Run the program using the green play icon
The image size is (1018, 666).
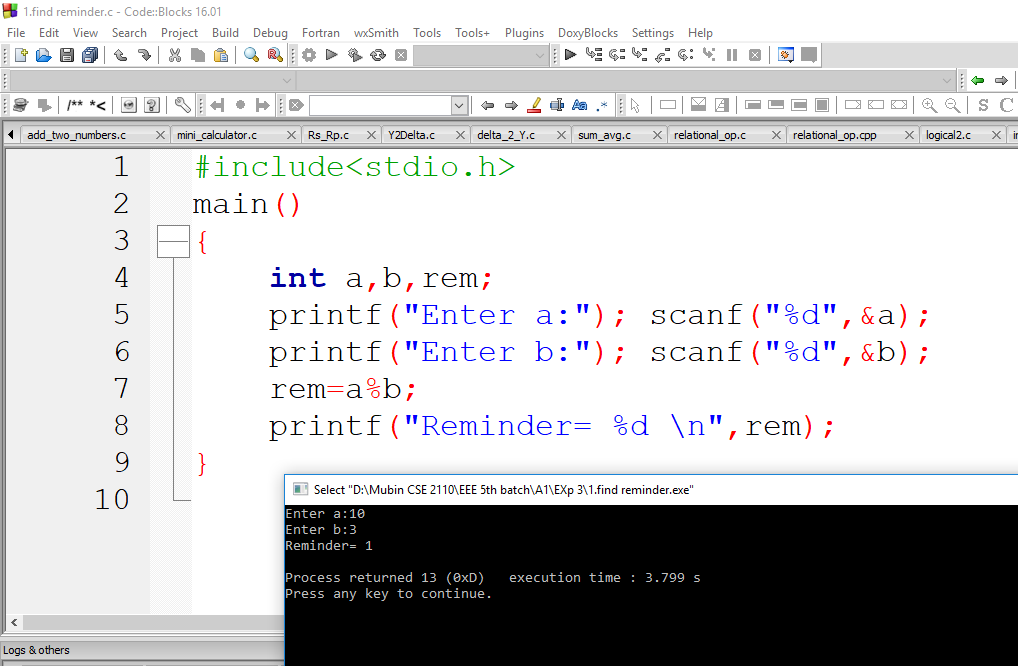[x=331, y=55]
